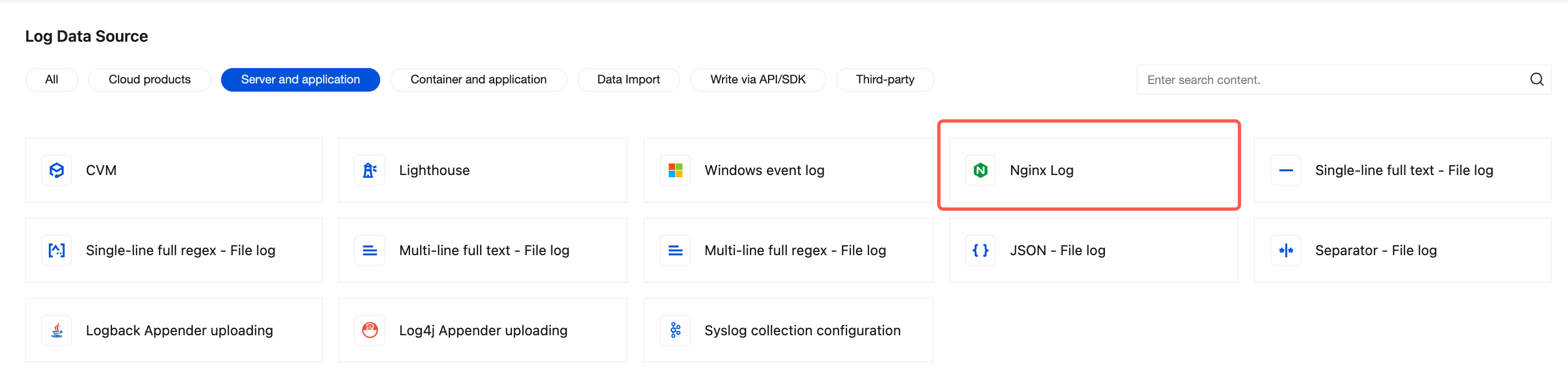Click the Lighthouse tower icon
This screenshot has width=1568, height=383.
[369, 171]
